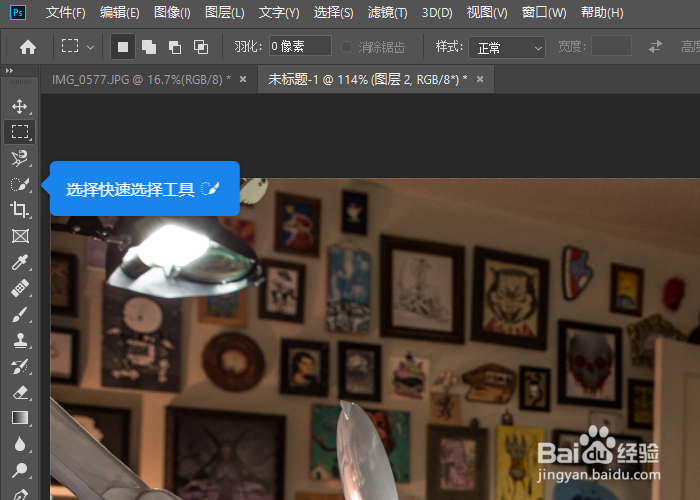Select the Spot Healing Brush tool

20,288
